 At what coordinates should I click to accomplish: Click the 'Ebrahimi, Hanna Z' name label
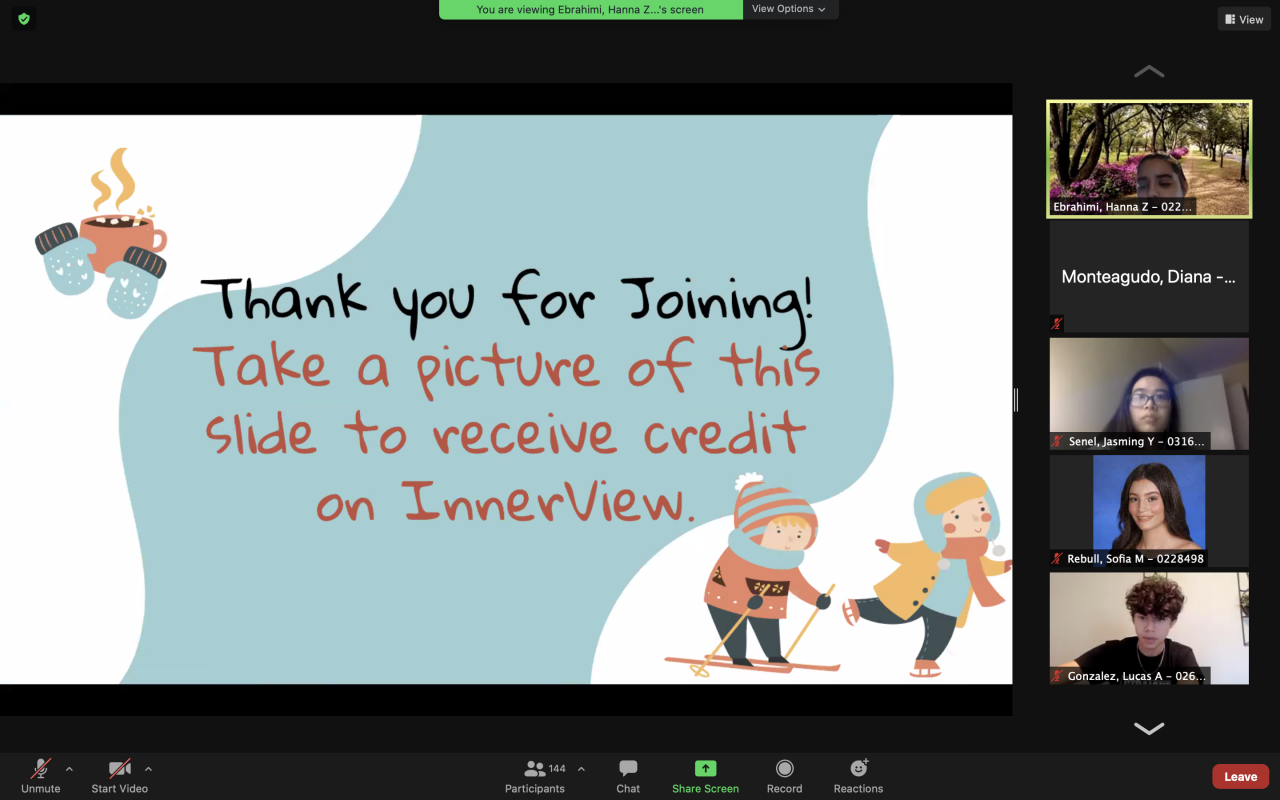[x=1122, y=207]
